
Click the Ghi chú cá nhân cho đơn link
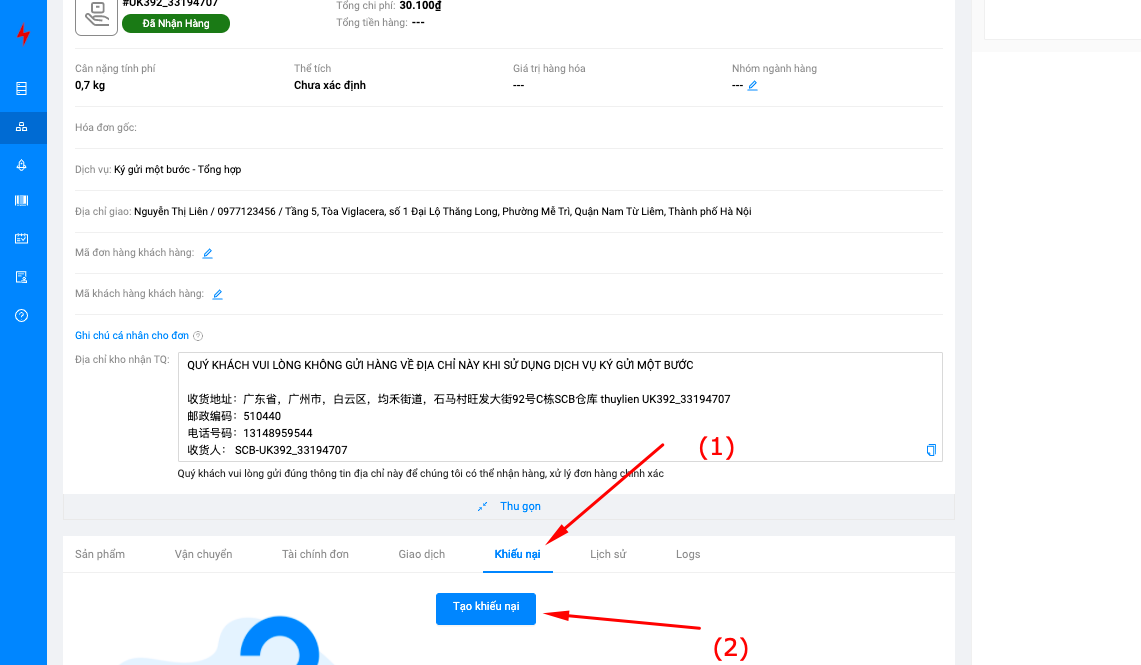coord(132,336)
